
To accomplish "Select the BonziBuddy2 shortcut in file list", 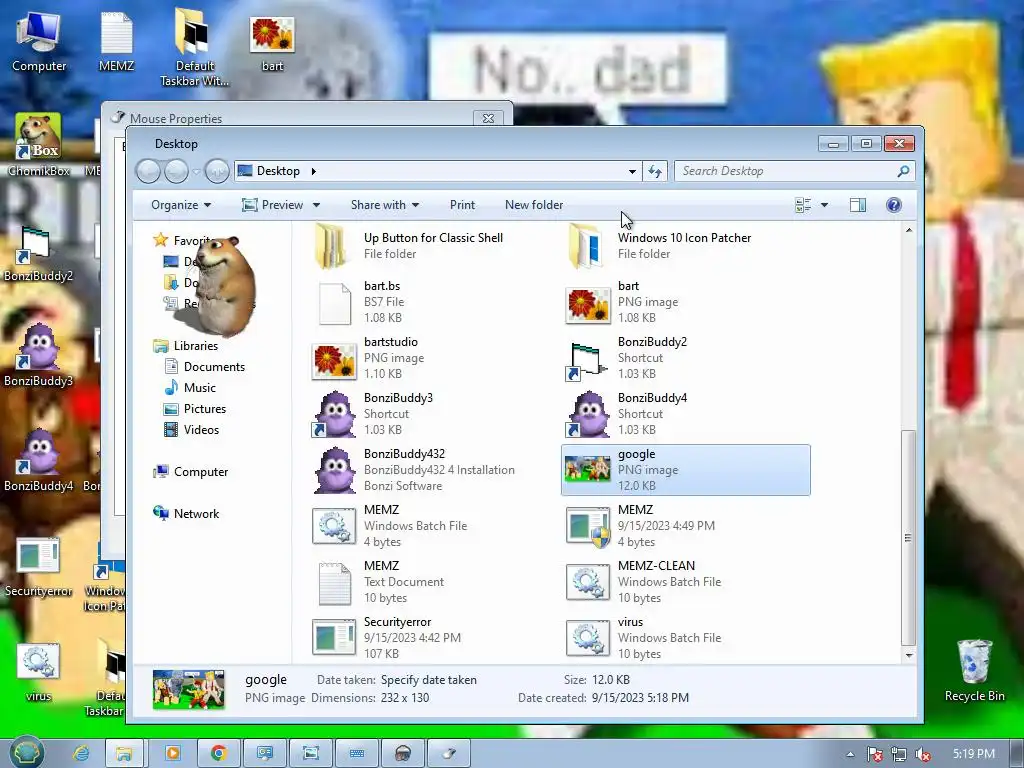I will tap(686, 358).
